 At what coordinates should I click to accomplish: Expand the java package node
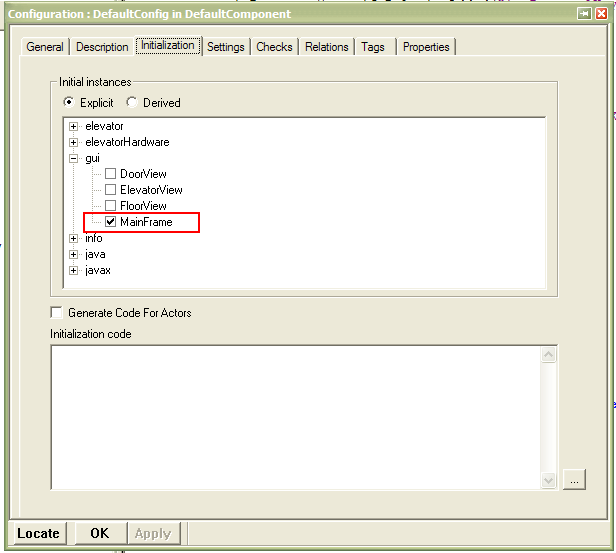73,255
